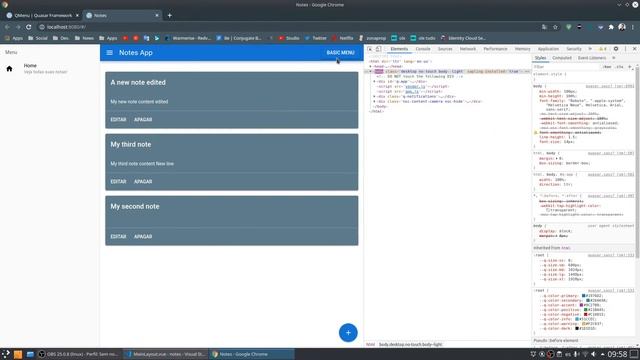The height and width of the screenshot is (360, 640).
Task: Show more DevTools tabs with the chevron
Action: point(590,49)
